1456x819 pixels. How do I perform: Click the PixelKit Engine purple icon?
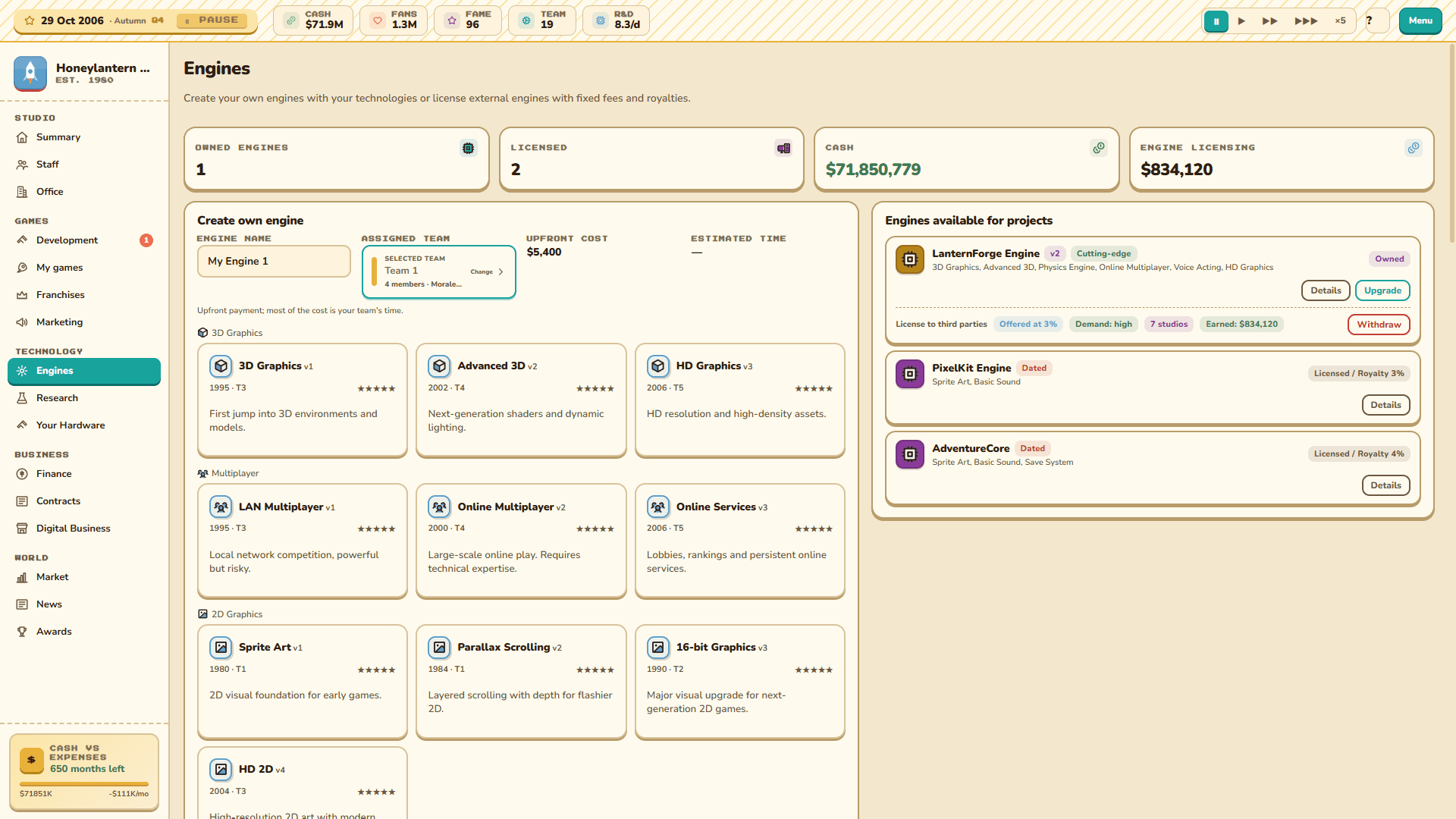click(x=910, y=374)
